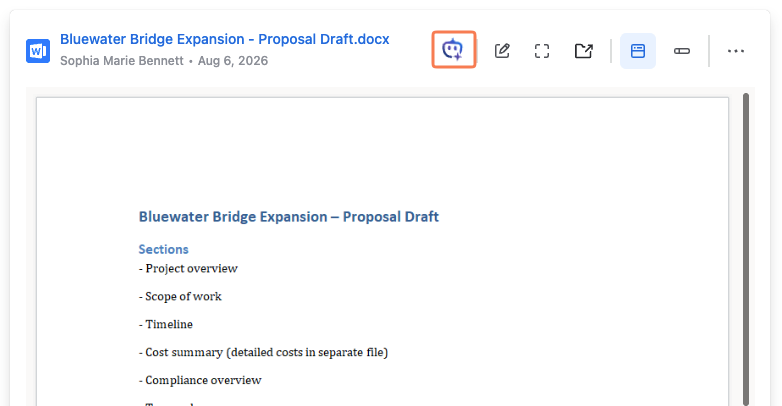The width and height of the screenshot is (782, 406).
Task: Switch to compact inline link view
Action: 682,51
